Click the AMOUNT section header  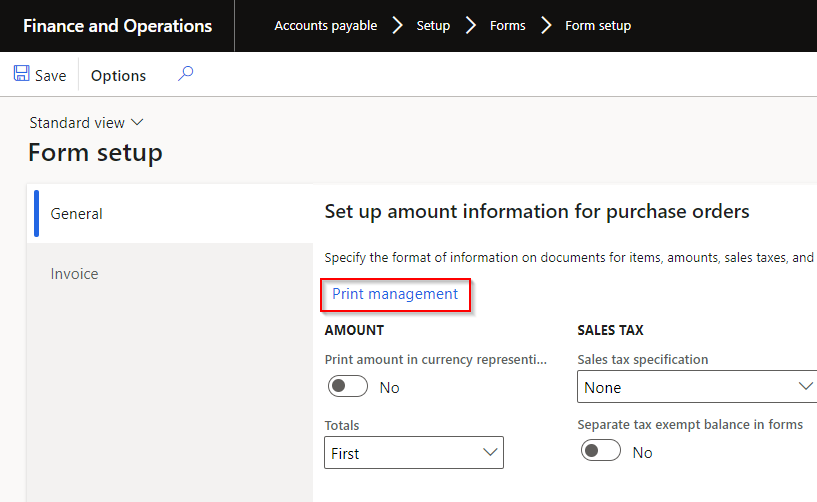click(x=354, y=330)
